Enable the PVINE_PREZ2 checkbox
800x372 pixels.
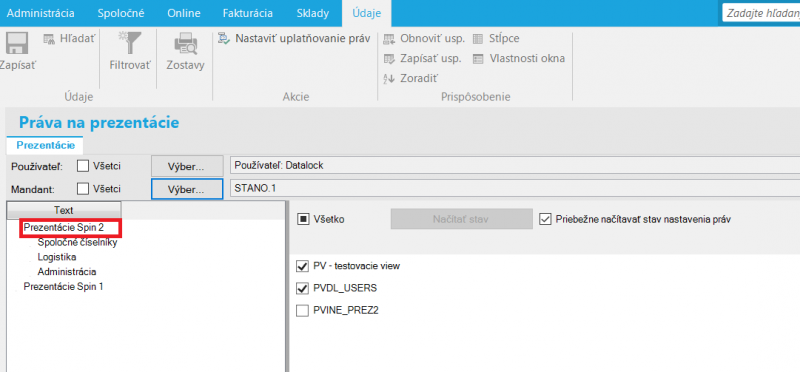(303, 310)
